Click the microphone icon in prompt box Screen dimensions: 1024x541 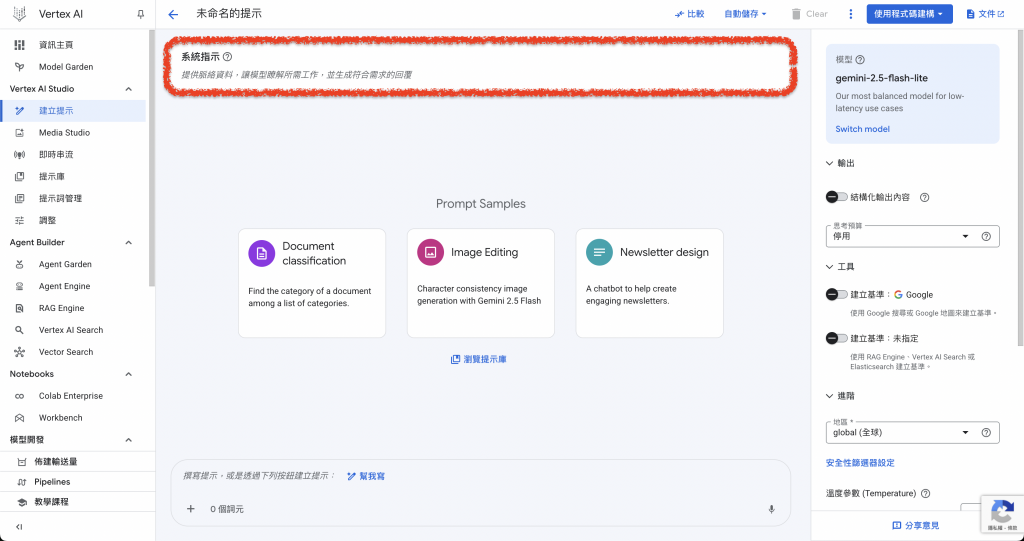(x=771, y=509)
